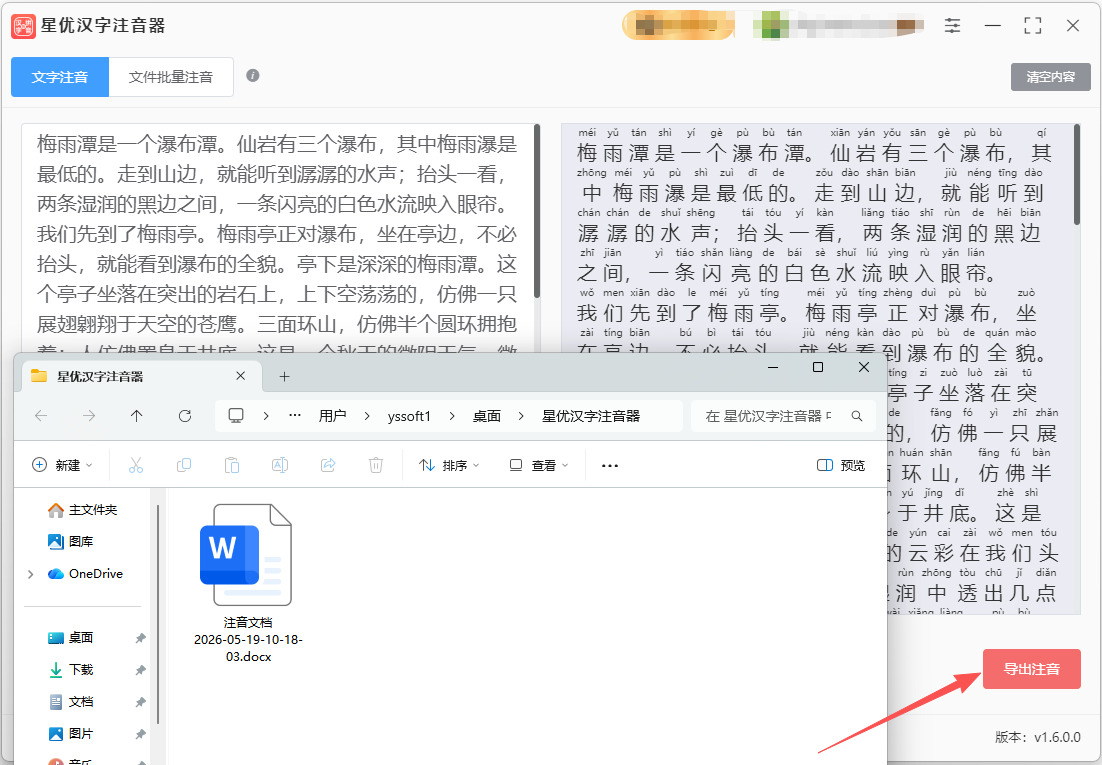Viewport: 1102px width, 765px height.
Task: Unpin the 桌面 quick access pin icon
Action: pyautogui.click(x=140, y=638)
